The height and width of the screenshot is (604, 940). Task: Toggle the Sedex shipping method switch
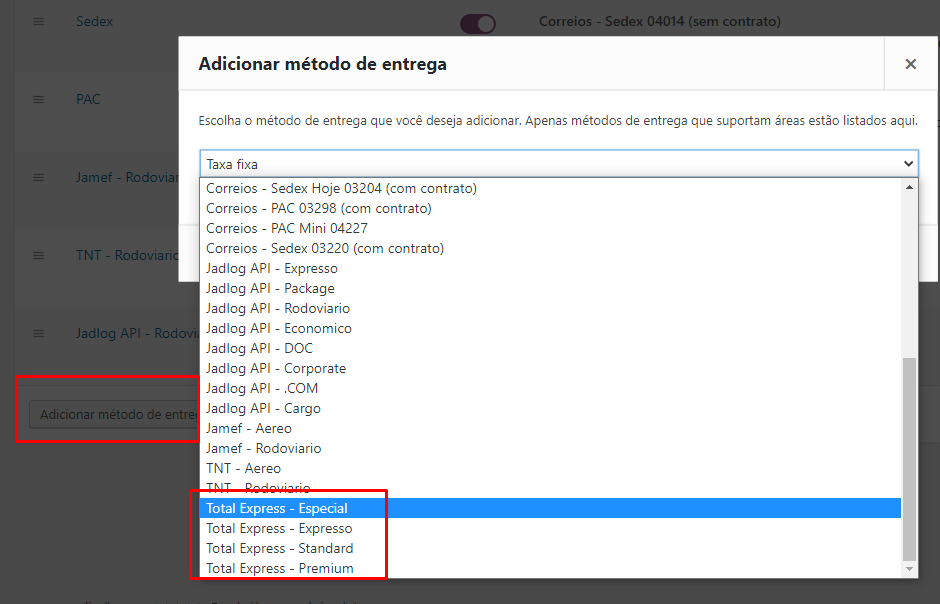tap(478, 24)
